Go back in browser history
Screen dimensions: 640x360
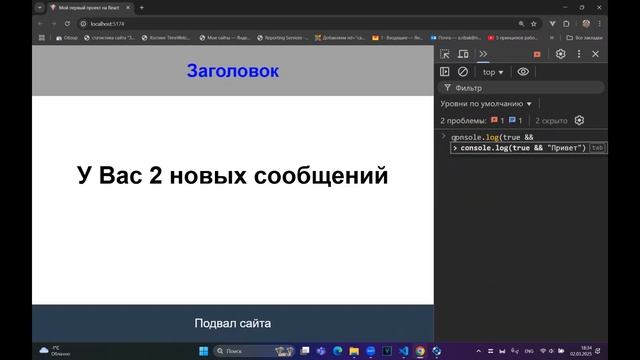tap(40, 24)
